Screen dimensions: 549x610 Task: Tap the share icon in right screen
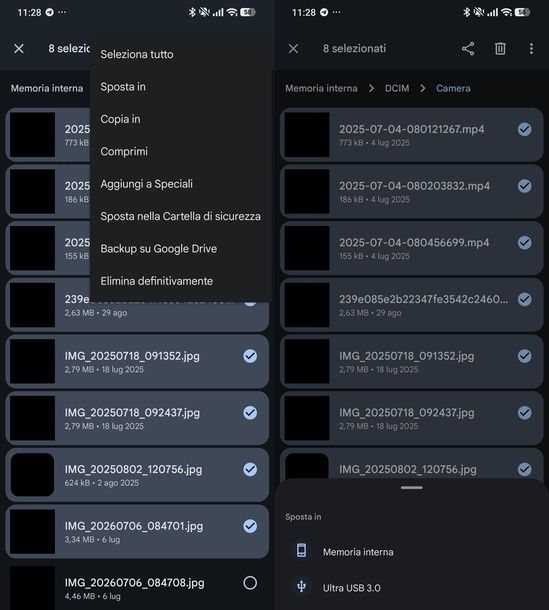[x=468, y=49]
